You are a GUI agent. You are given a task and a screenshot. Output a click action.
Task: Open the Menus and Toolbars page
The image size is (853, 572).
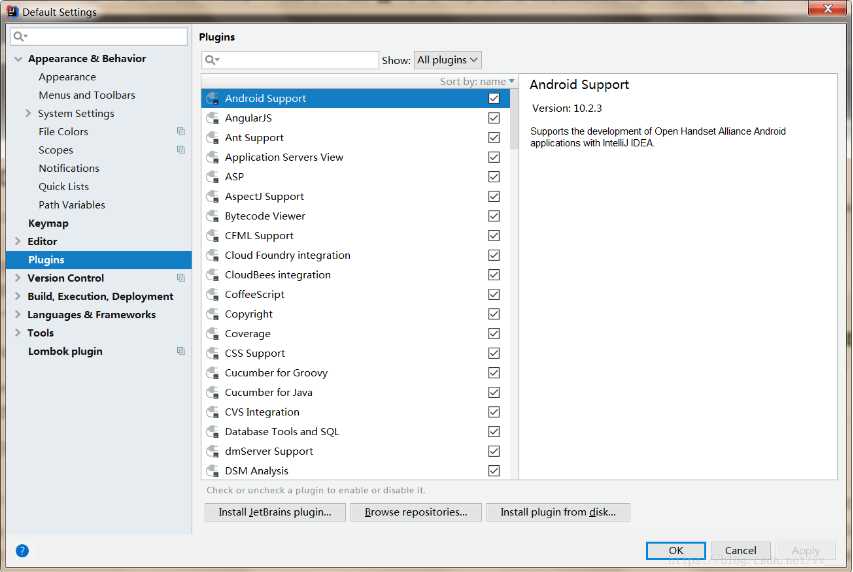(x=86, y=95)
